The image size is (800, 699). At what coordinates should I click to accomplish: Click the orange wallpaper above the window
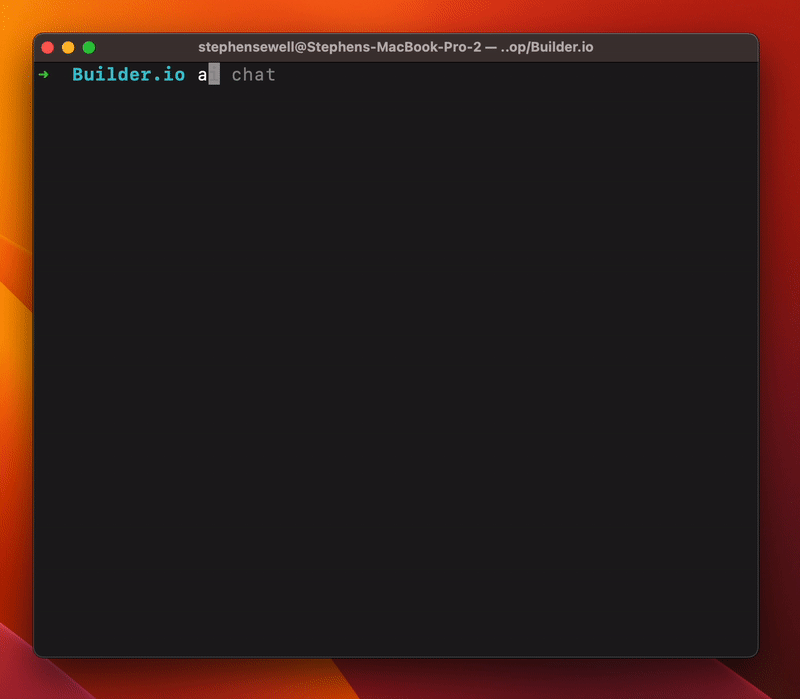(x=400, y=15)
